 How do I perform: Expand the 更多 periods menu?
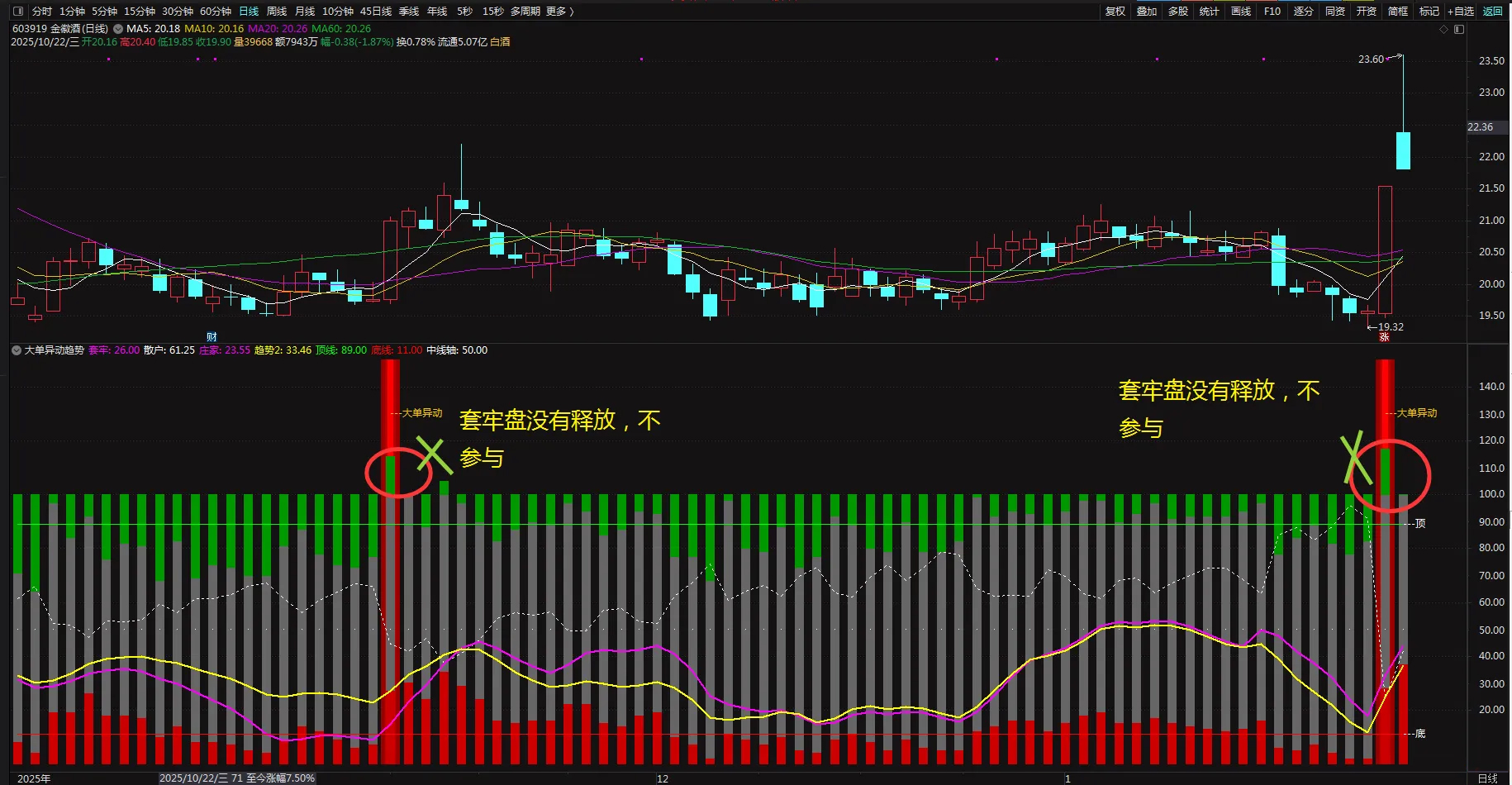tap(559, 12)
